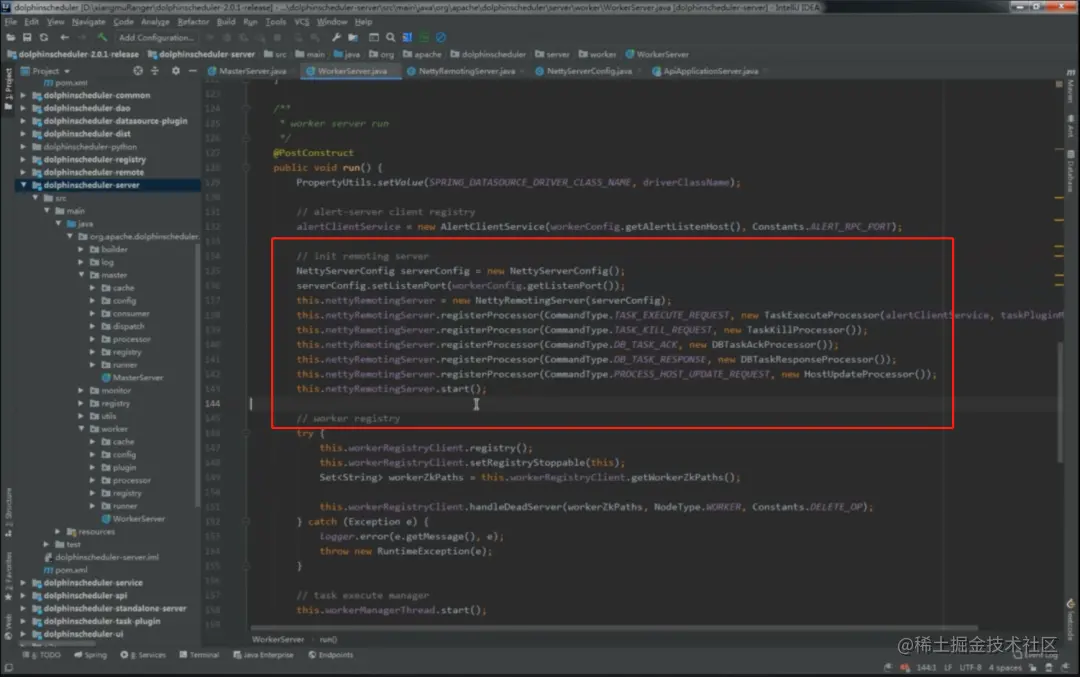
Task: Open the Structure side tool window
Action: pyautogui.click(x=8, y=513)
